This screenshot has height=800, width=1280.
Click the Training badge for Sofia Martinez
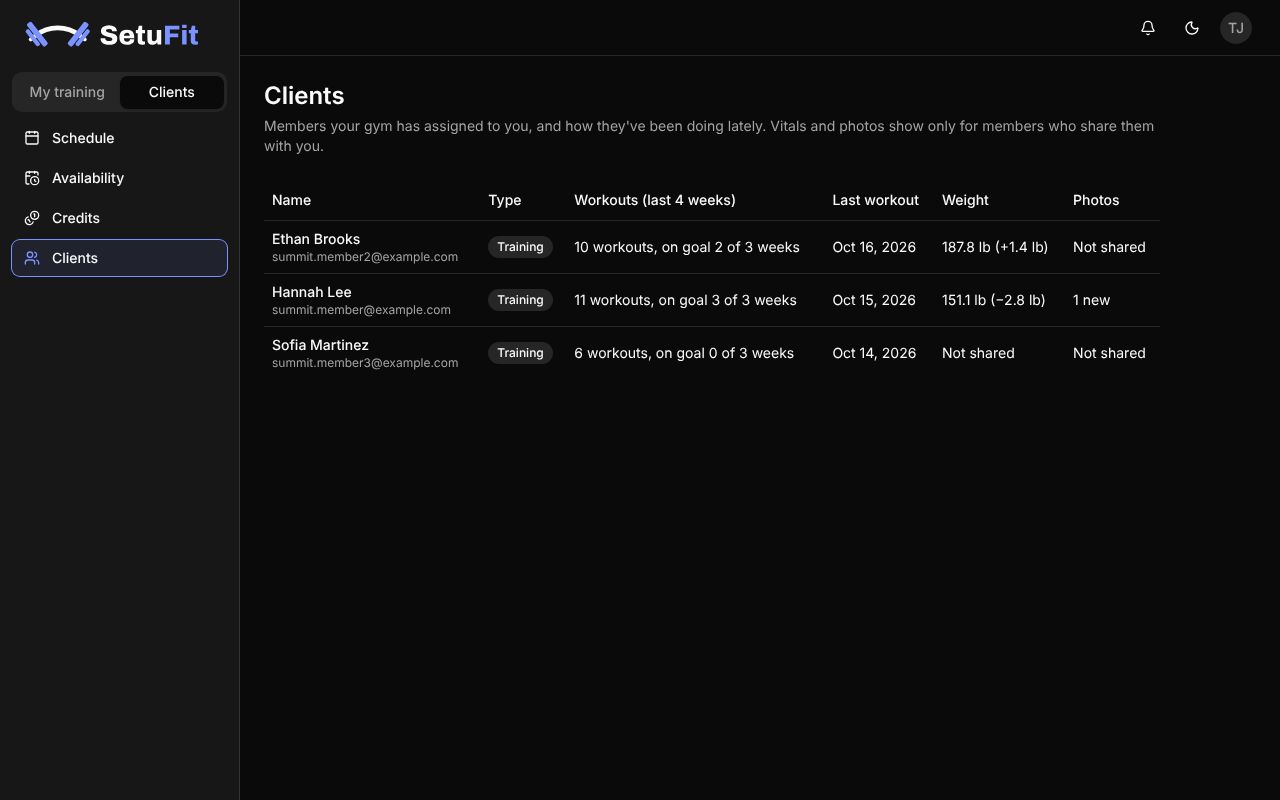(520, 353)
